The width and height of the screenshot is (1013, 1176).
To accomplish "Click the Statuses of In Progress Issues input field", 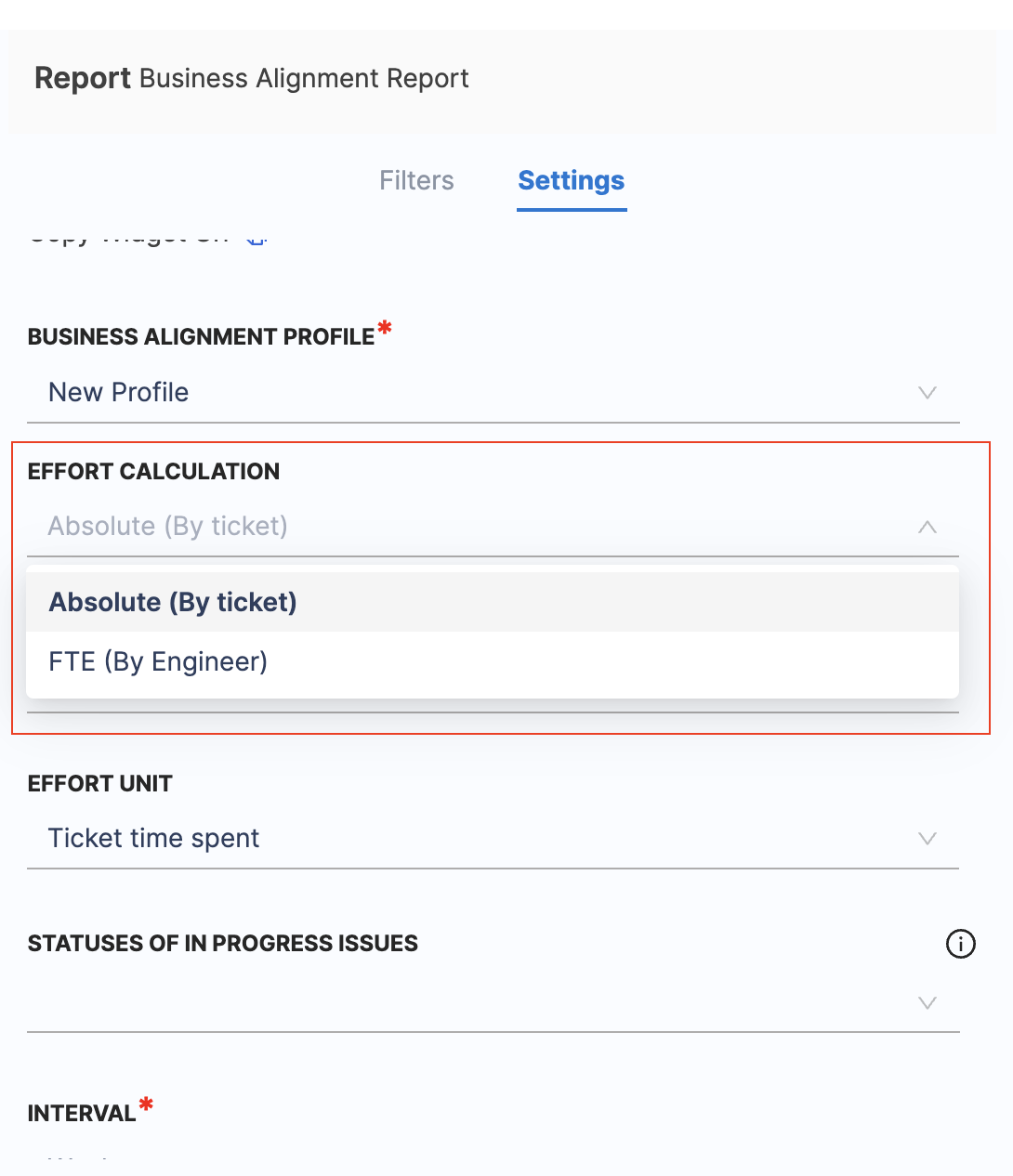I will (372, 1003).
